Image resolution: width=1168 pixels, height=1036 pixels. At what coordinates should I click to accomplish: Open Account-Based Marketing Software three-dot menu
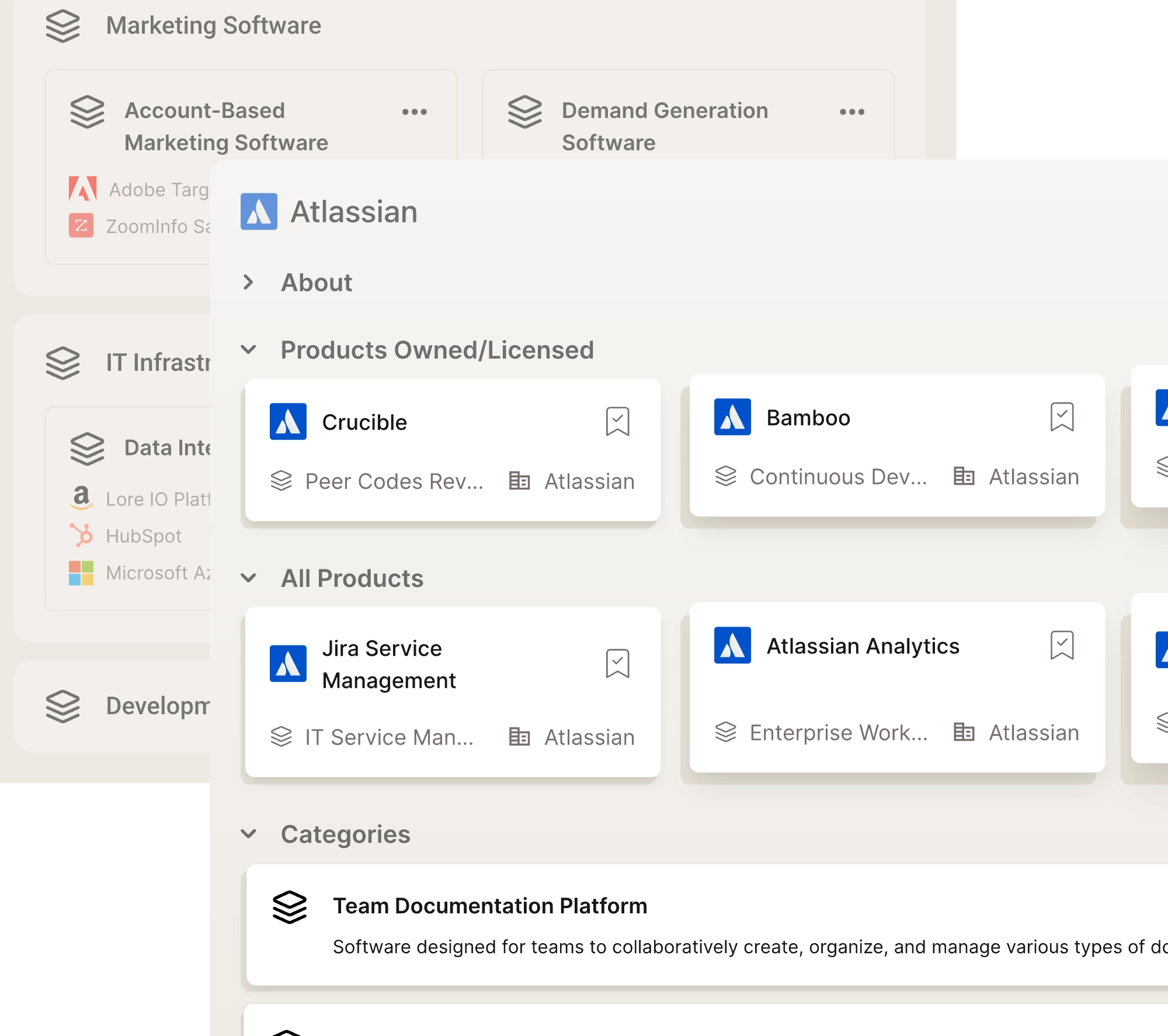pyautogui.click(x=415, y=112)
